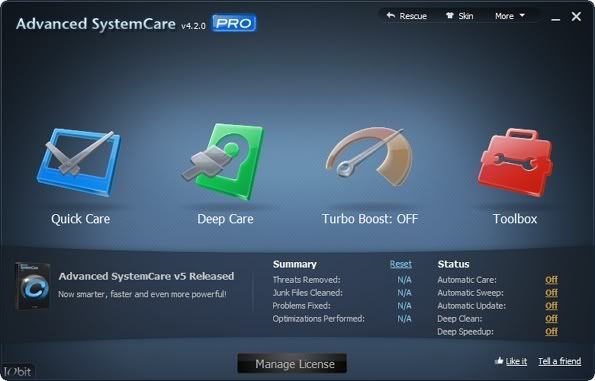
Task: Click the Automatic Care: label
Action: pos(467,280)
